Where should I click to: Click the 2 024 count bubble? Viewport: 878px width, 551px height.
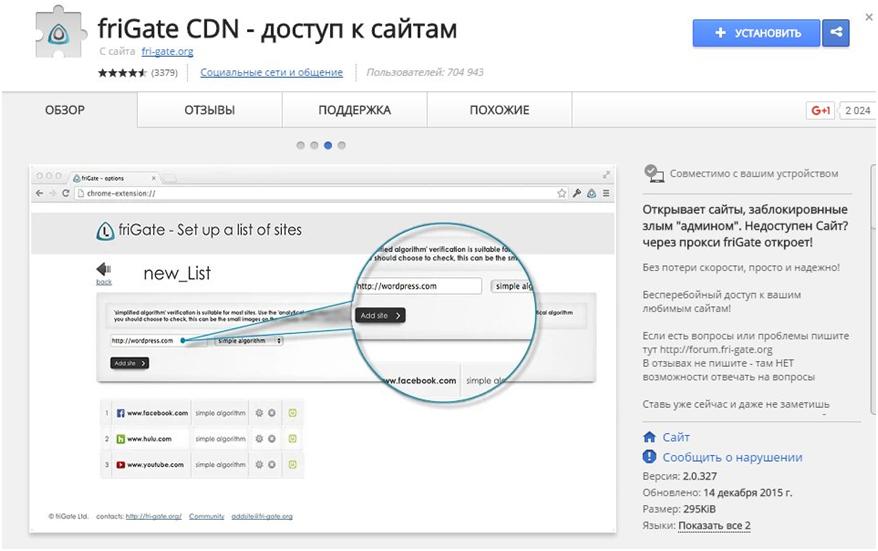[x=857, y=110]
